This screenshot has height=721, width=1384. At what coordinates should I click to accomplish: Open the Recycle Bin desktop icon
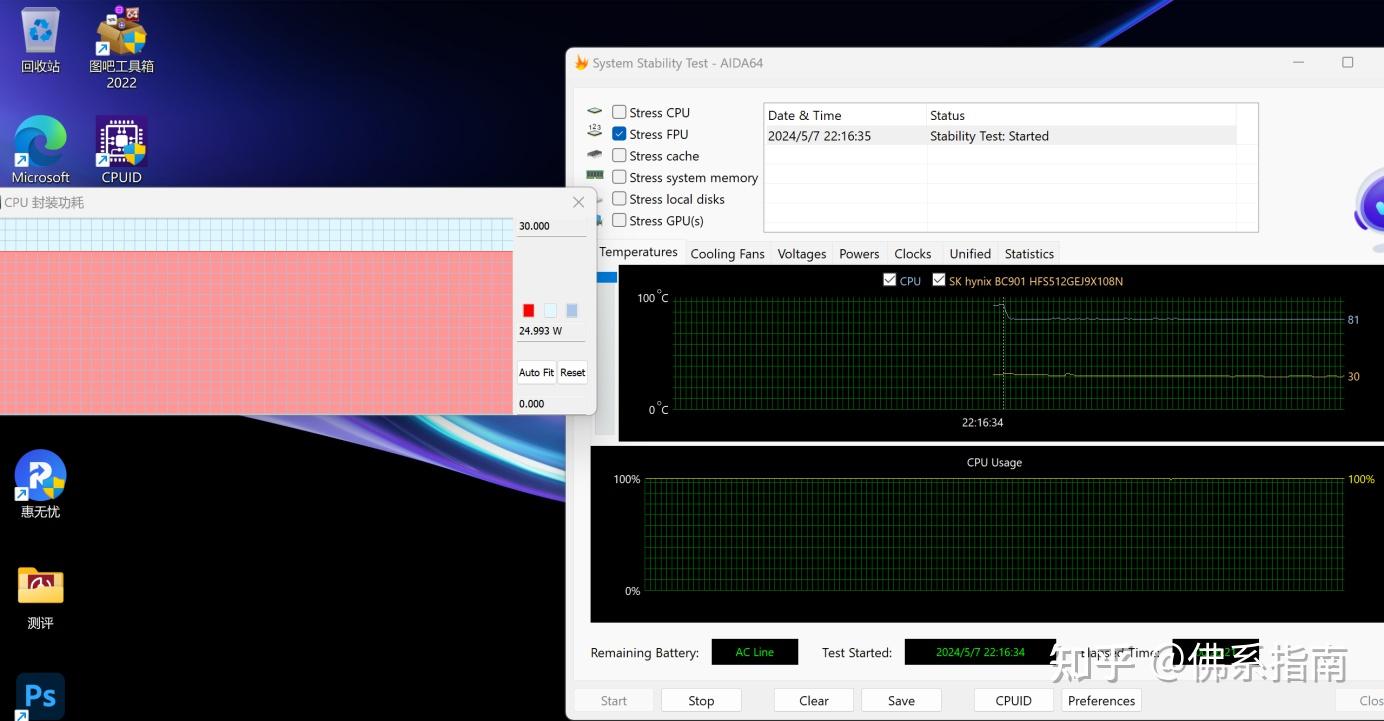(40, 40)
